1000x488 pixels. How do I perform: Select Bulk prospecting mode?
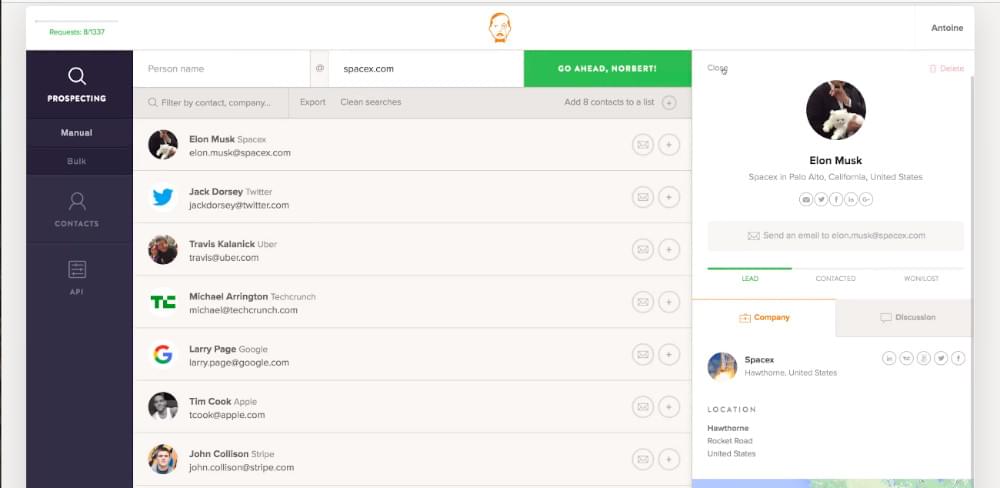coord(77,161)
